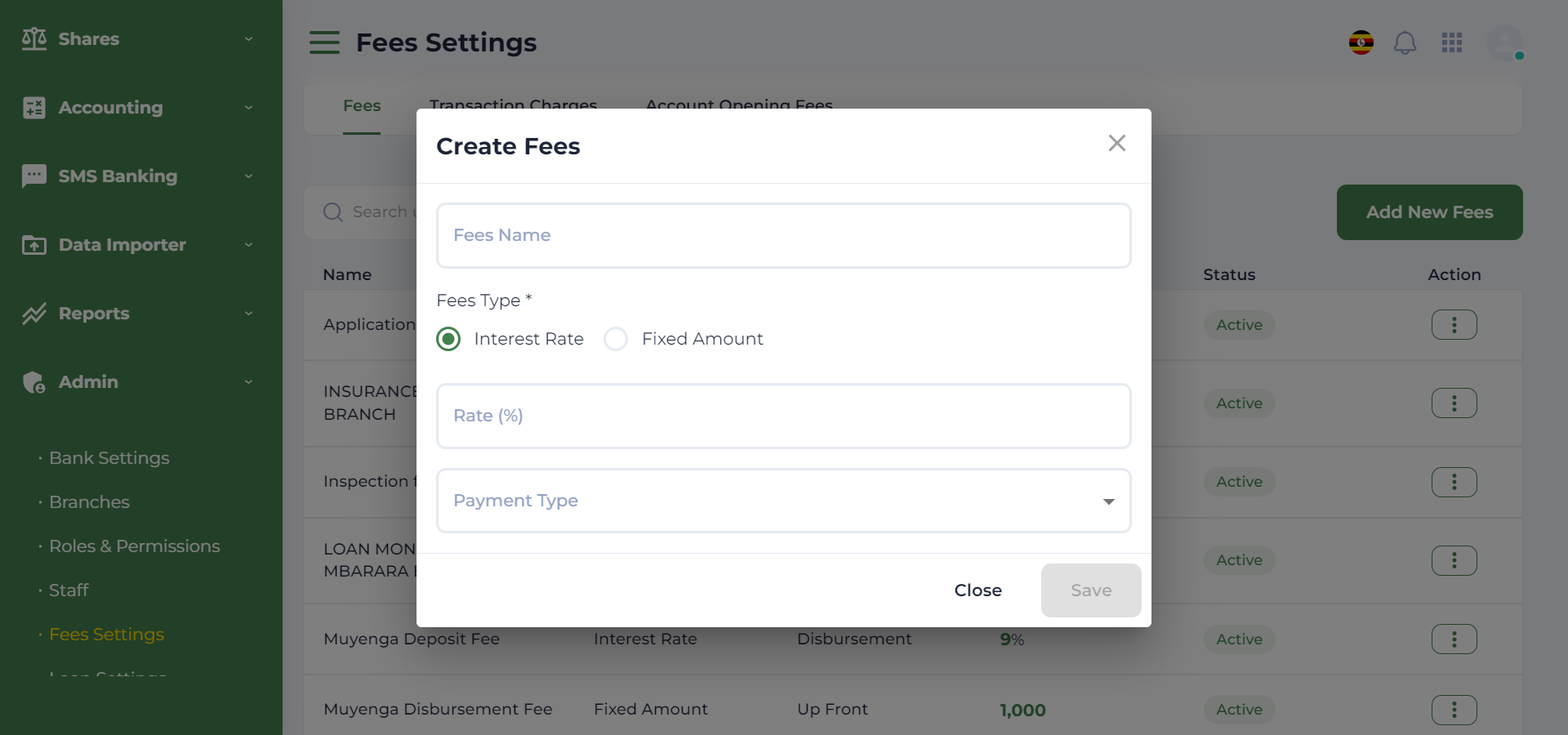The width and height of the screenshot is (1568, 735).
Task: Open the notifications bell
Action: [x=1405, y=42]
